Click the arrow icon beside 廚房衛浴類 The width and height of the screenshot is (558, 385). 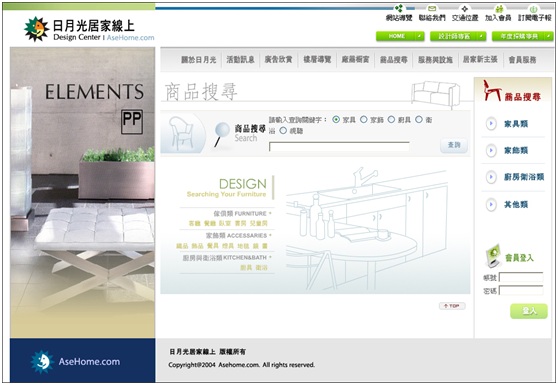pos(491,177)
